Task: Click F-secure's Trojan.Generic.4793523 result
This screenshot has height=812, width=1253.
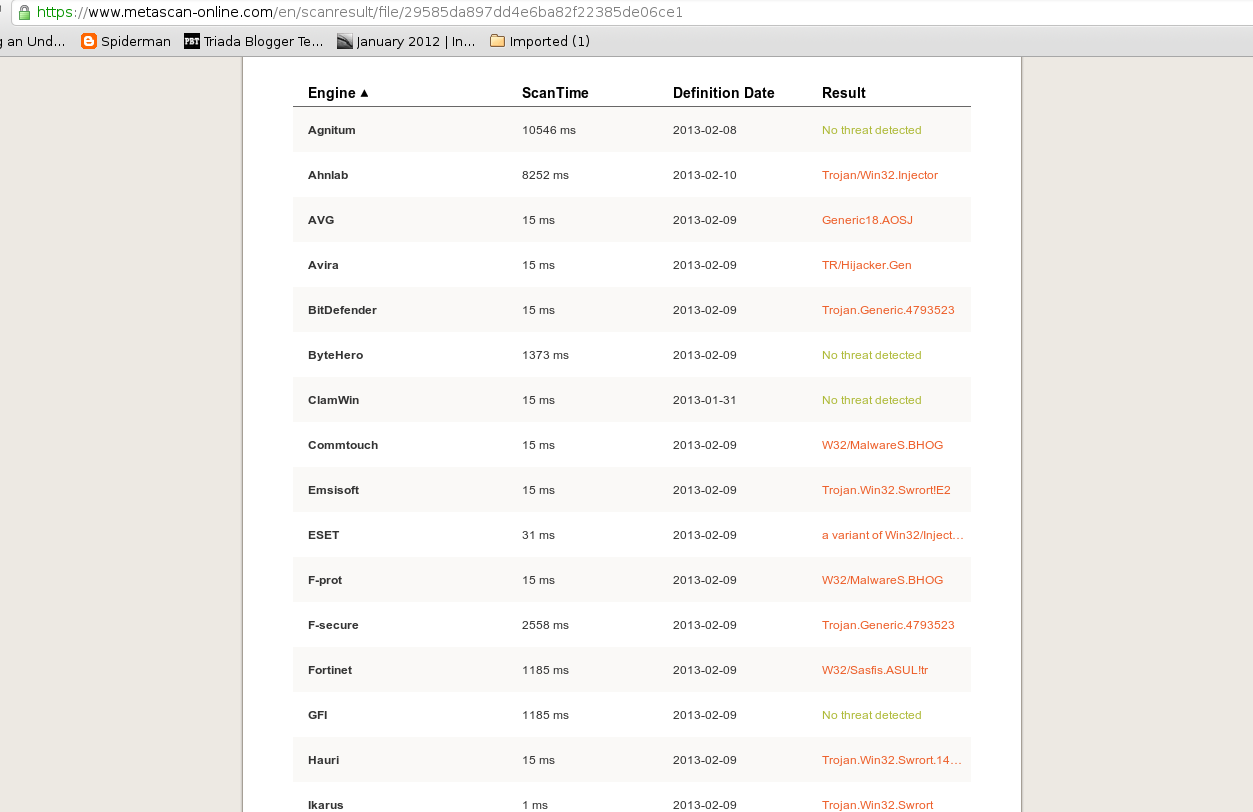Action: pyautogui.click(x=888, y=625)
